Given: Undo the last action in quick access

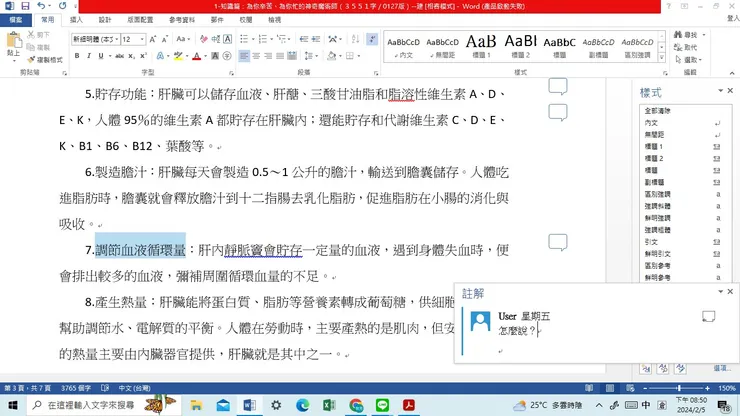Looking at the screenshot, I should (x=41, y=6).
